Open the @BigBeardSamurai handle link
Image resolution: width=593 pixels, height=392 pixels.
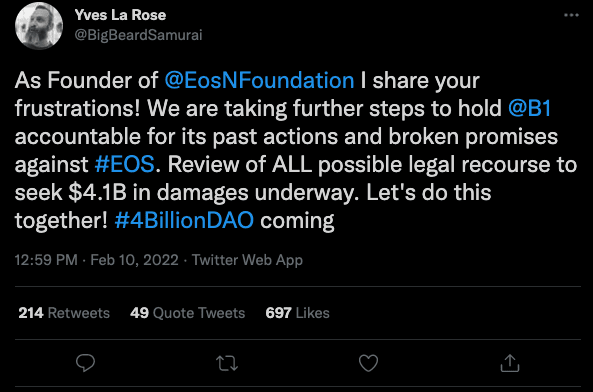pos(138,35)
